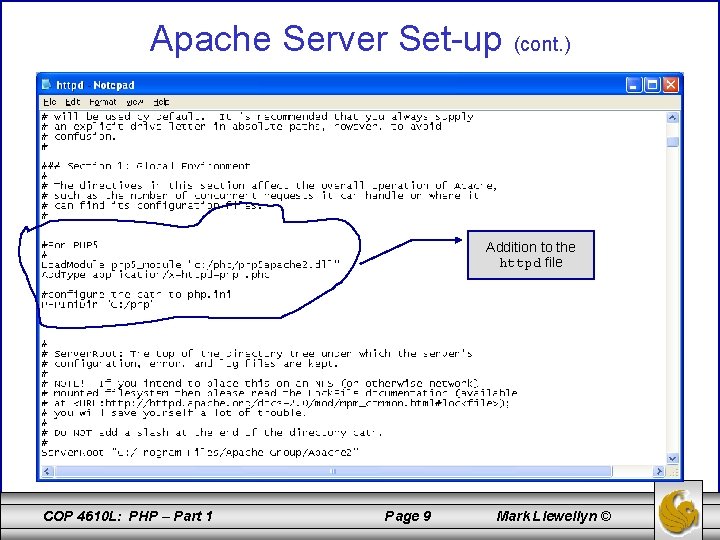720x540 pixels.
Task: Open the View menu in Notepad
Action: pos(135,102)
